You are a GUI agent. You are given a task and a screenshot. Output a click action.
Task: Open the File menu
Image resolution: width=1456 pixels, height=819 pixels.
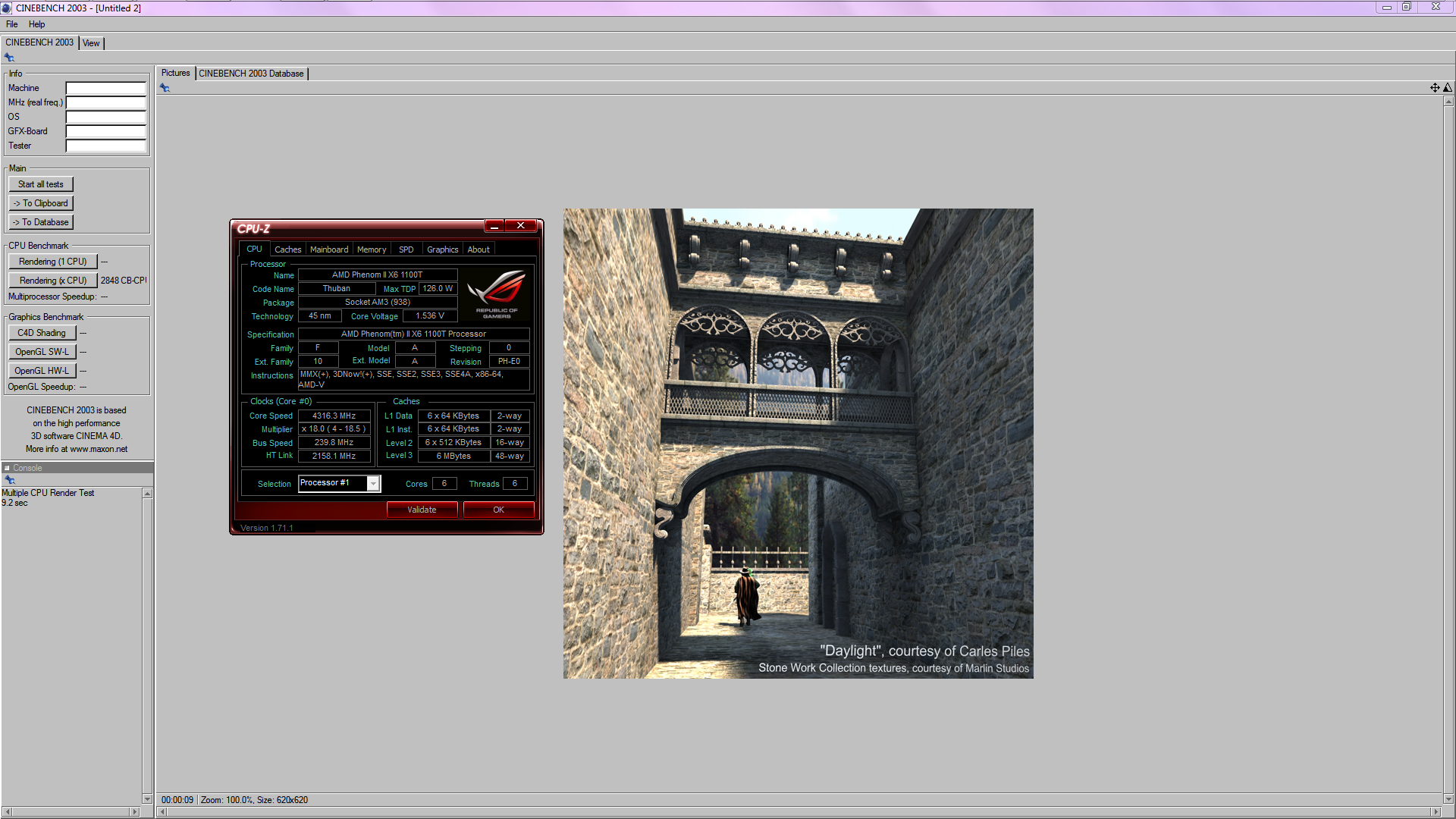tap(12, 24)
